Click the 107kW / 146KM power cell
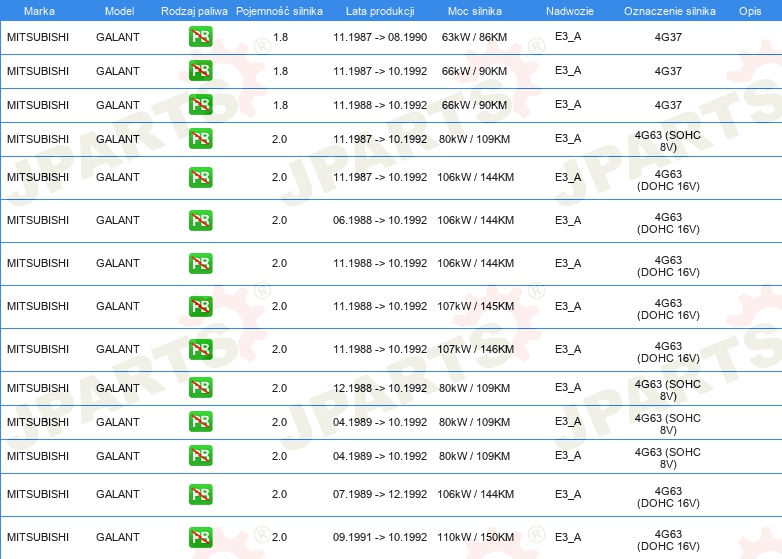This screenshot has height=559, width=782. coord(475,349)
